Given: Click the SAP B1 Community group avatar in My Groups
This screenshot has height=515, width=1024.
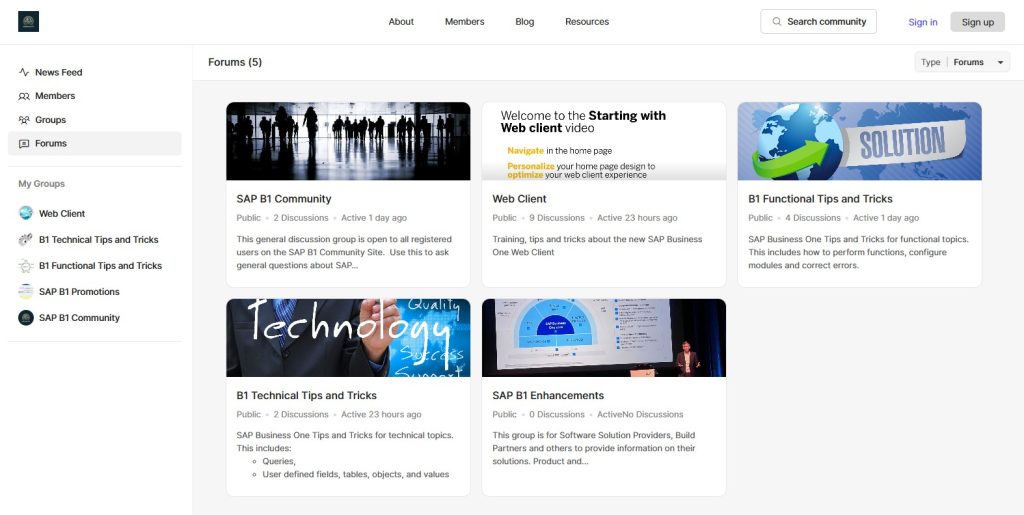Looking at the screenshot, I should point(25,318).
